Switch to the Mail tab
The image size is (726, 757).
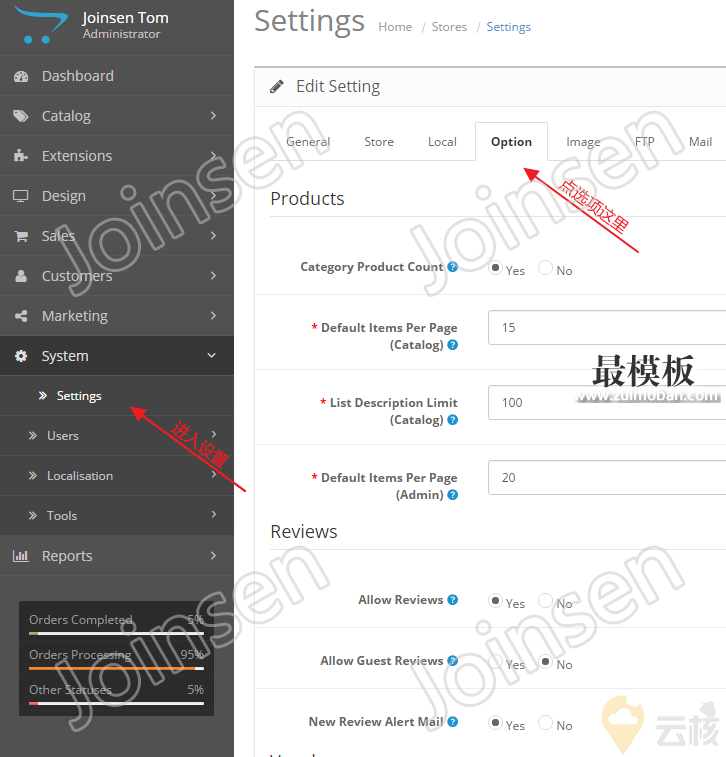point(700,142)
